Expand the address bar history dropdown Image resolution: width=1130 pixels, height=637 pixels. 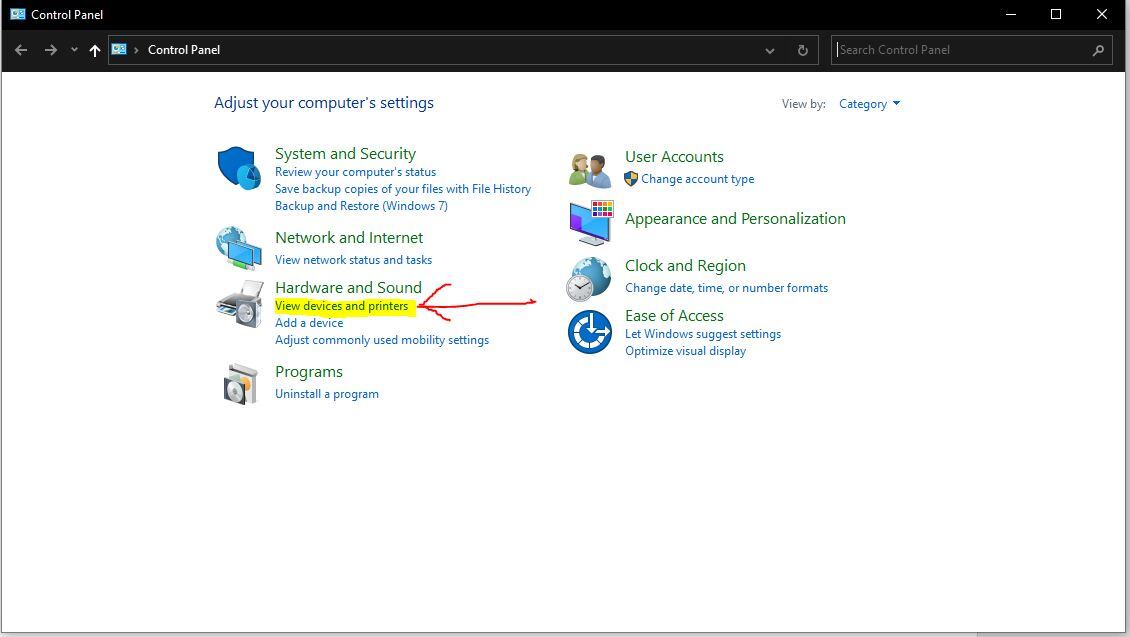[x=770, y=50]
